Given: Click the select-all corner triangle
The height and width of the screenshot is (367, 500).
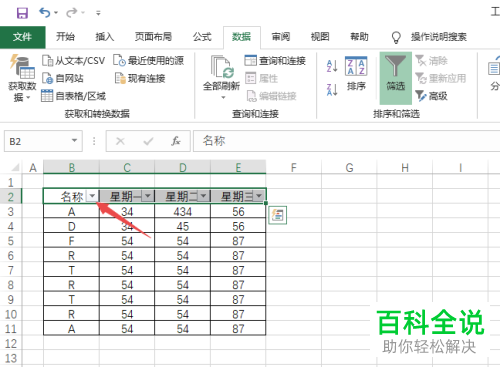Looking at the screenshot, I should [x=15, y=167].
